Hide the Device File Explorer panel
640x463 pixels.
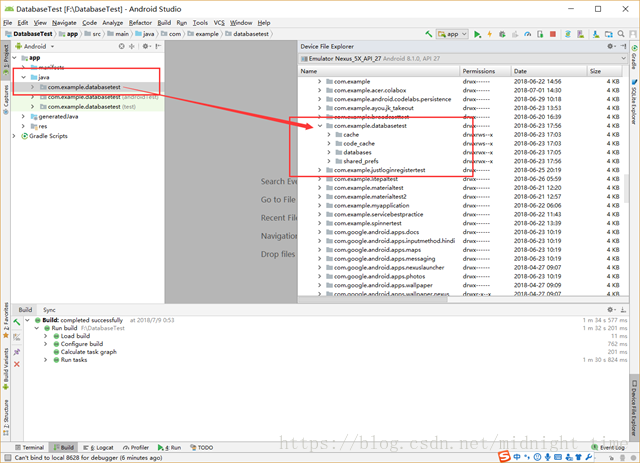point(624,47)
